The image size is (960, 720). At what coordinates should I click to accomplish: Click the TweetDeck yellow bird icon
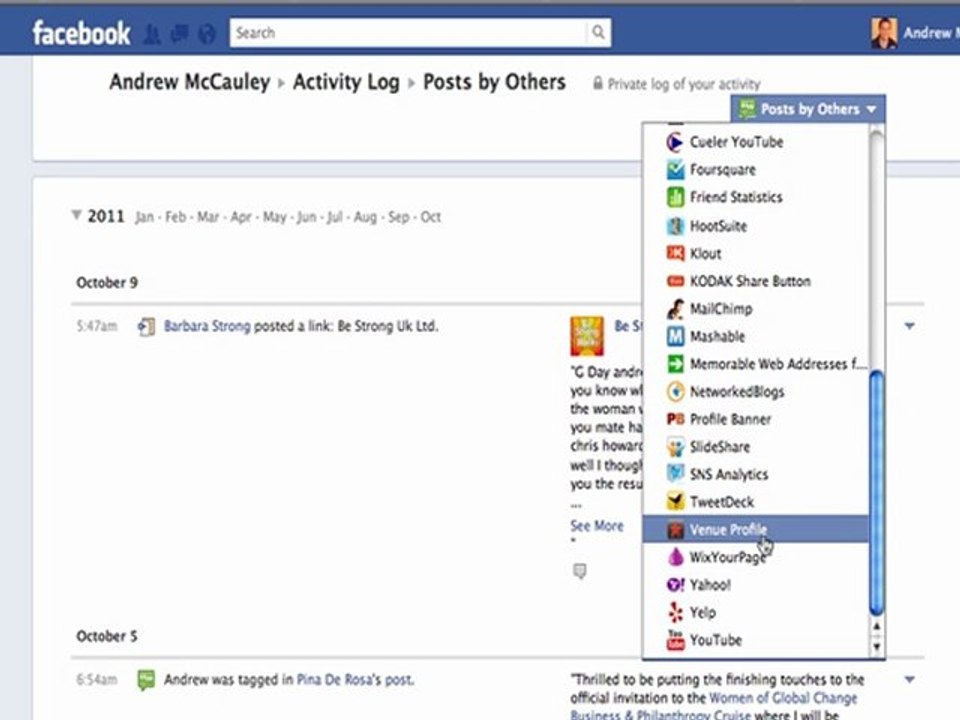(x=675, y=502)
